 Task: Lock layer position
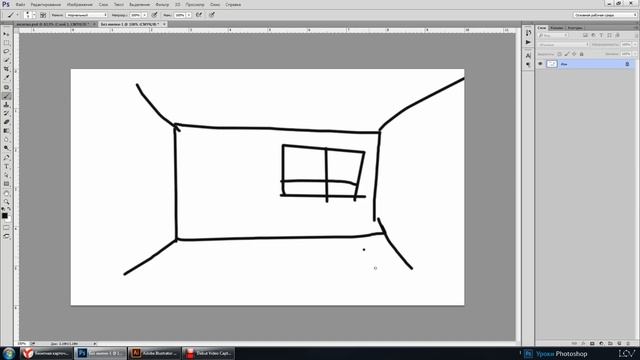click(574, 54)
